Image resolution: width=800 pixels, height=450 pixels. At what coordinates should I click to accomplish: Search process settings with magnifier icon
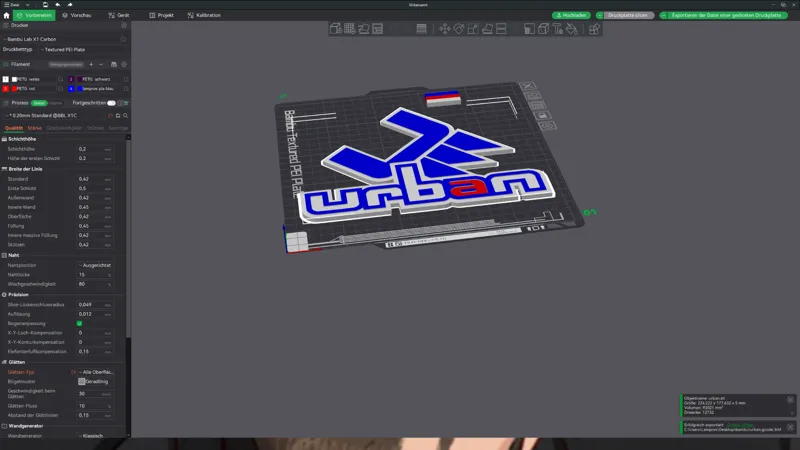126,116
